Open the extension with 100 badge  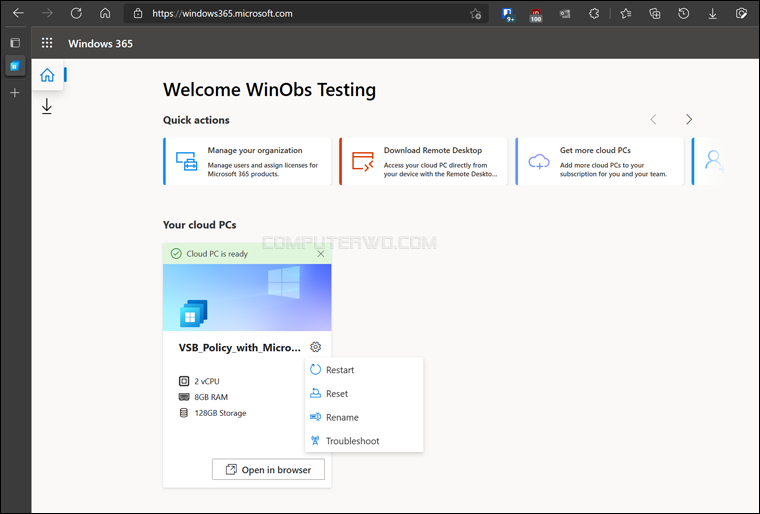point(536,15)
